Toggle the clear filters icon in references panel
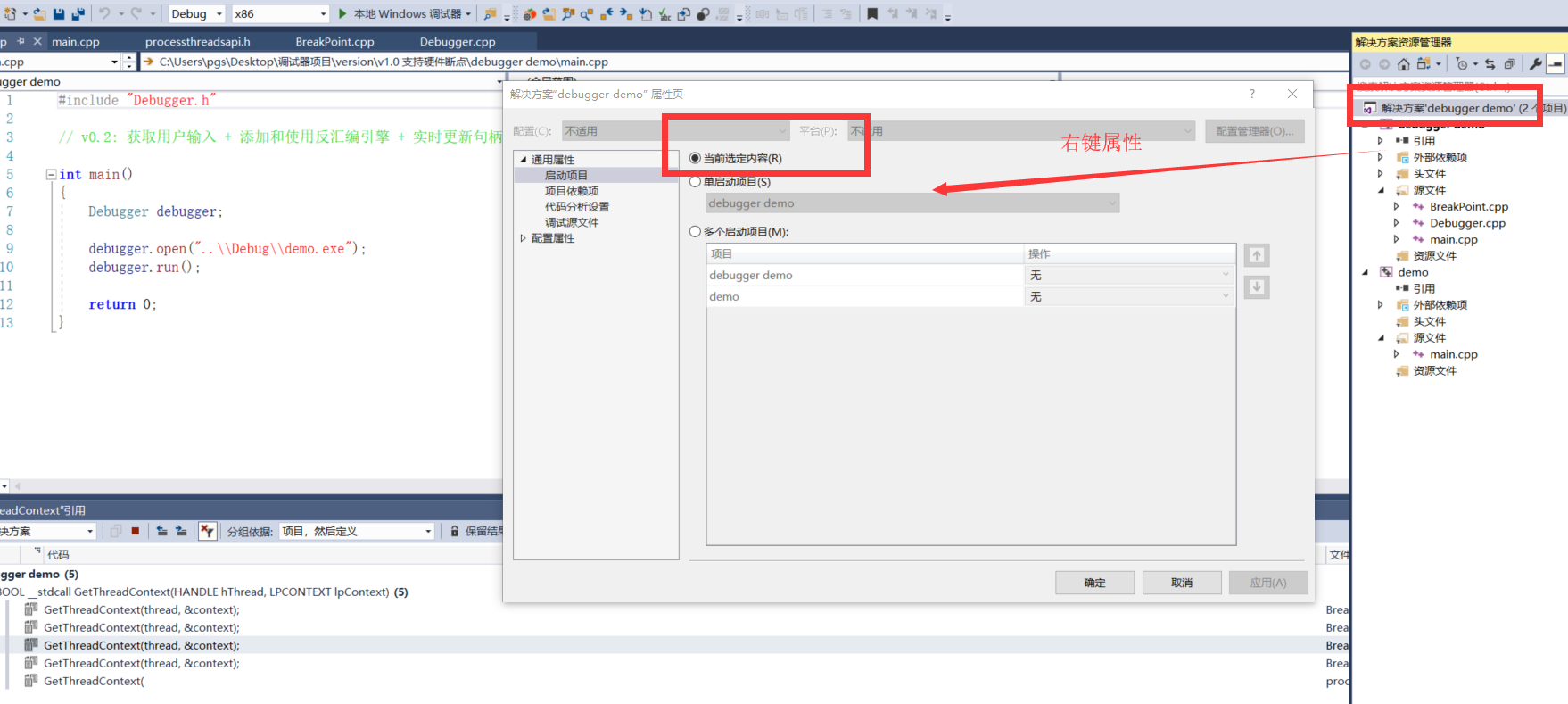Image resolution: width=1568 pixels, height=704 pixels. 208,531
